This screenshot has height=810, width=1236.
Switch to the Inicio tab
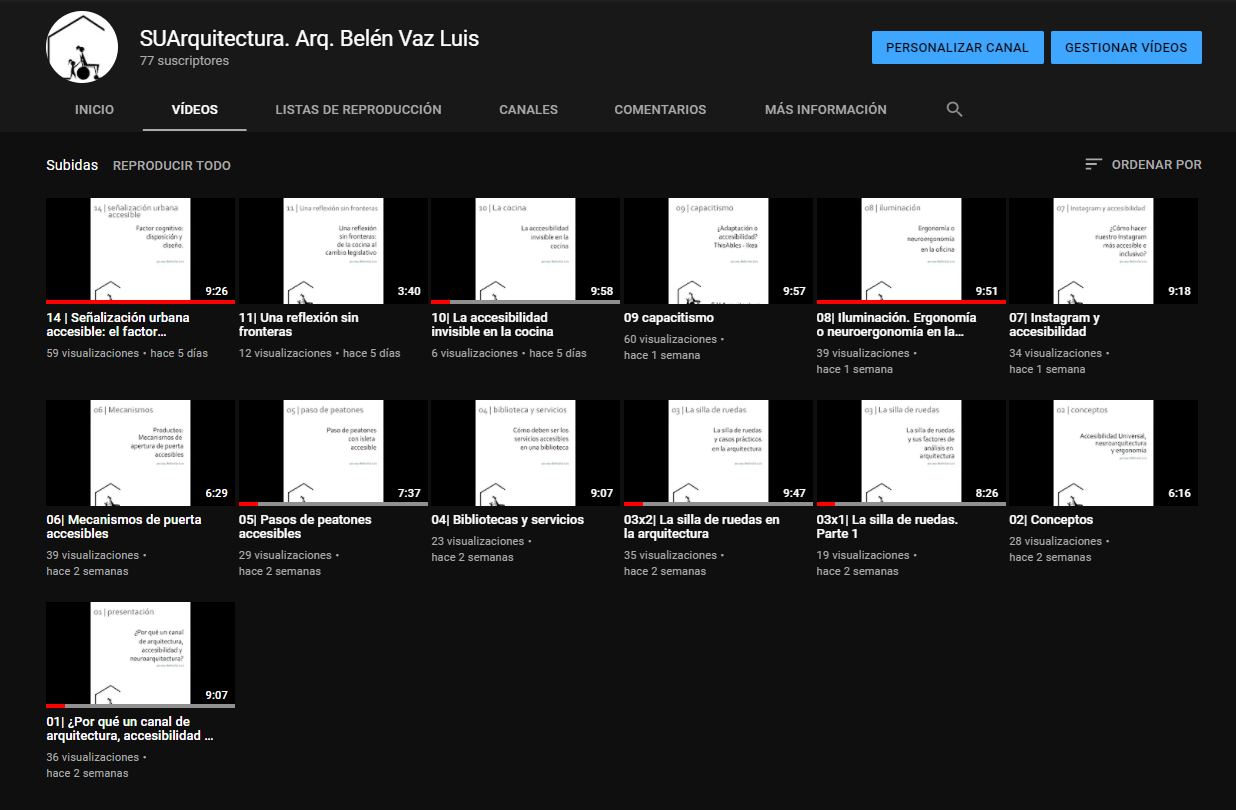tap(94, 110)
